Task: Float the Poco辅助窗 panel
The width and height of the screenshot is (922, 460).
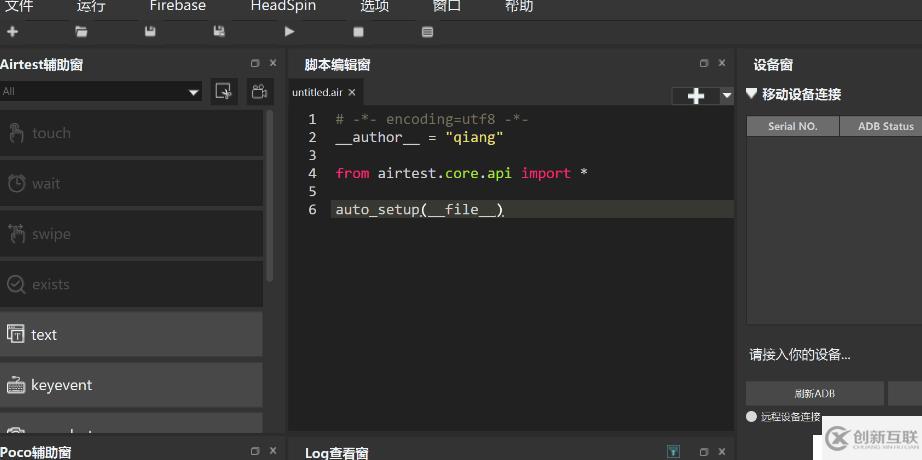Action: pos(255,451)
